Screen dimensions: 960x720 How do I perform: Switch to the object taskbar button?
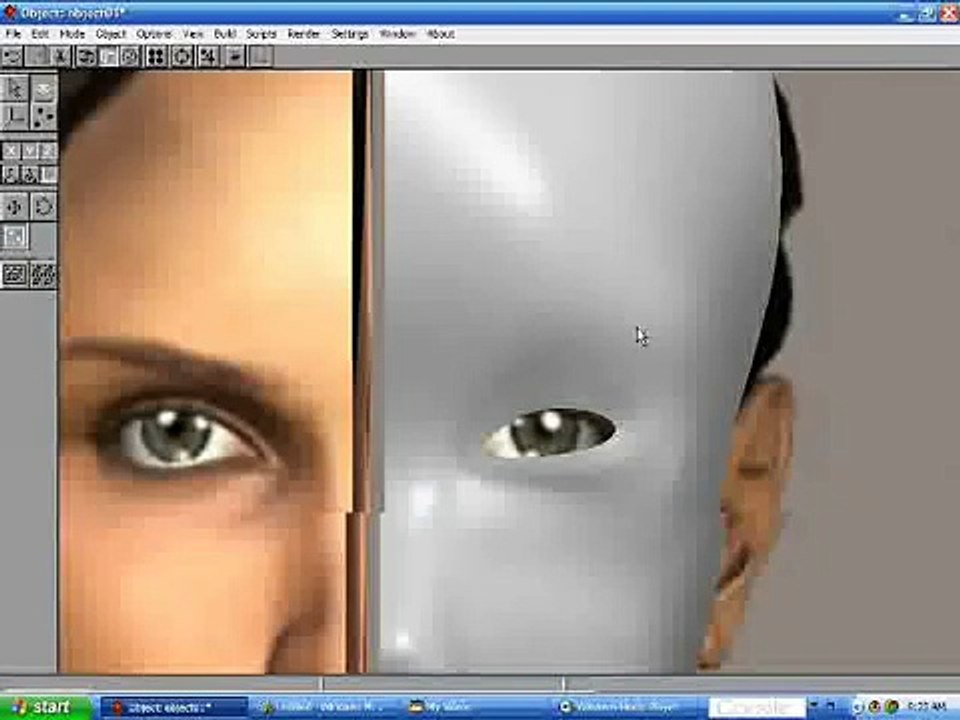174,708
